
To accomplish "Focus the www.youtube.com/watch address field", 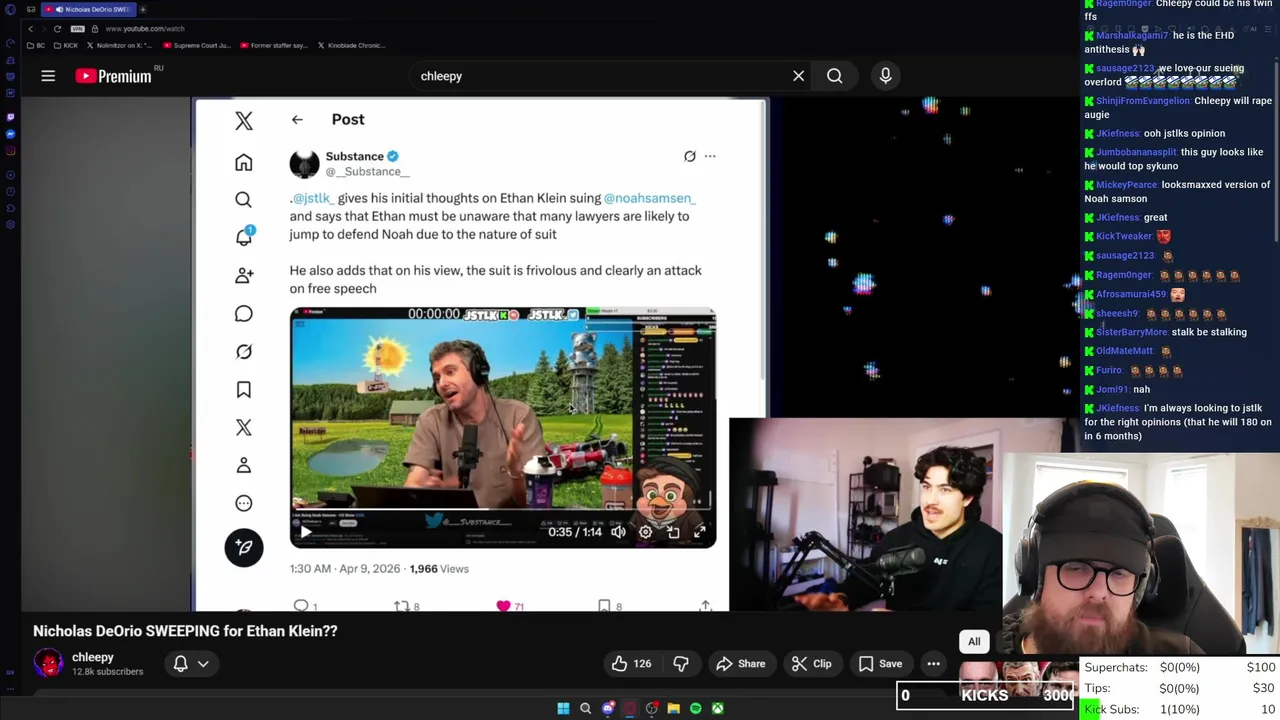I will 143,29.
